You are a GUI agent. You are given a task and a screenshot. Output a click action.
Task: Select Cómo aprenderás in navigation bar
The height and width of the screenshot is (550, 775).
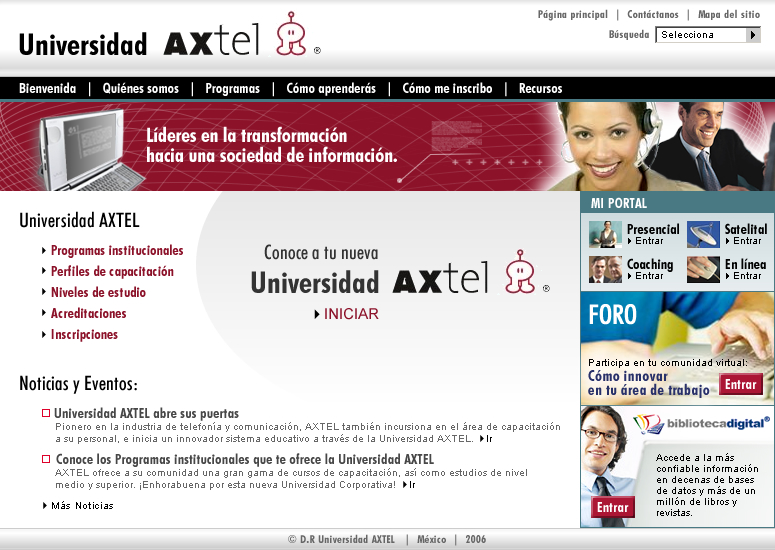pos(331,88)
